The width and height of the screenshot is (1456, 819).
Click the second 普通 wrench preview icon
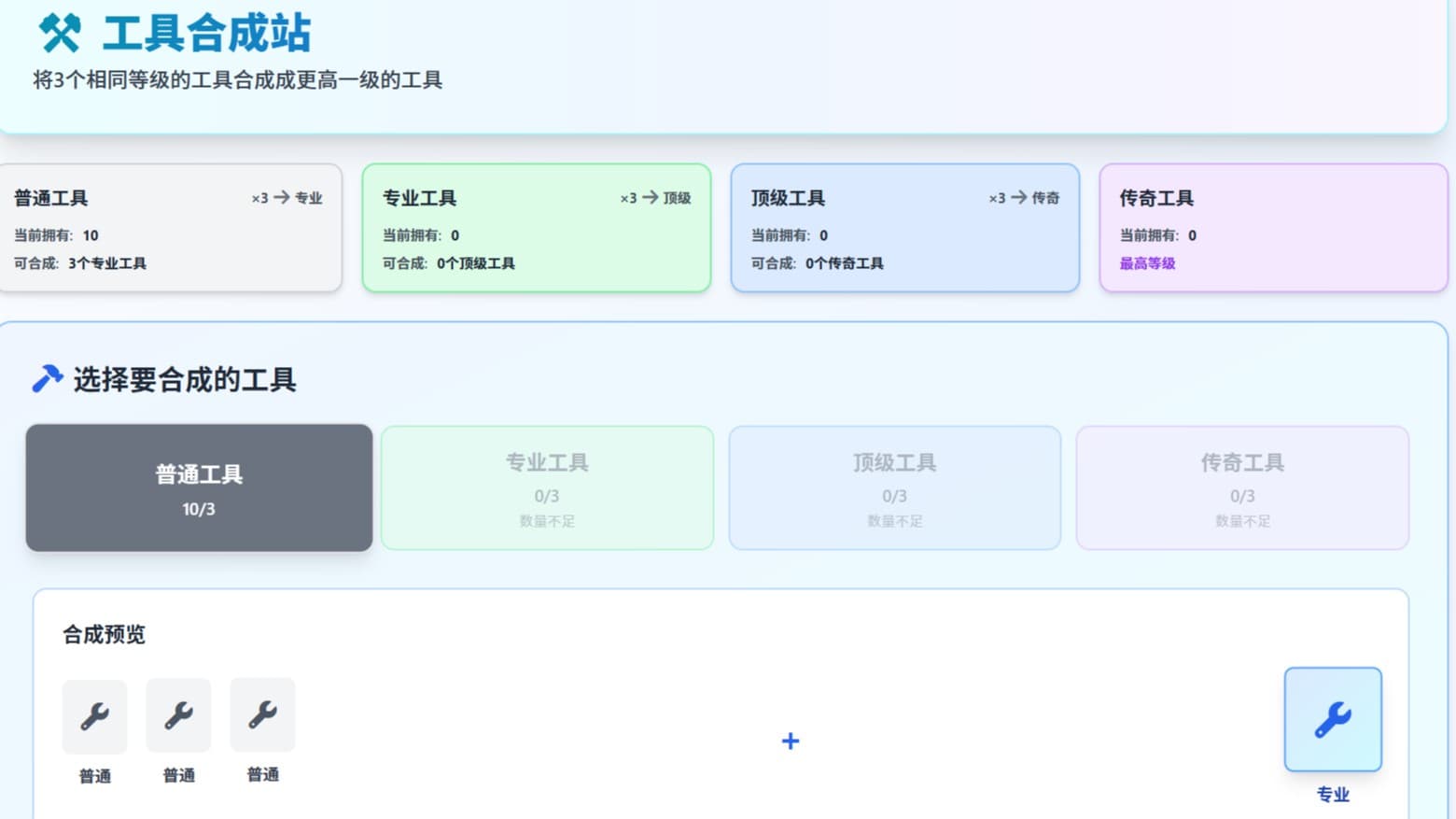click(178, 715)
